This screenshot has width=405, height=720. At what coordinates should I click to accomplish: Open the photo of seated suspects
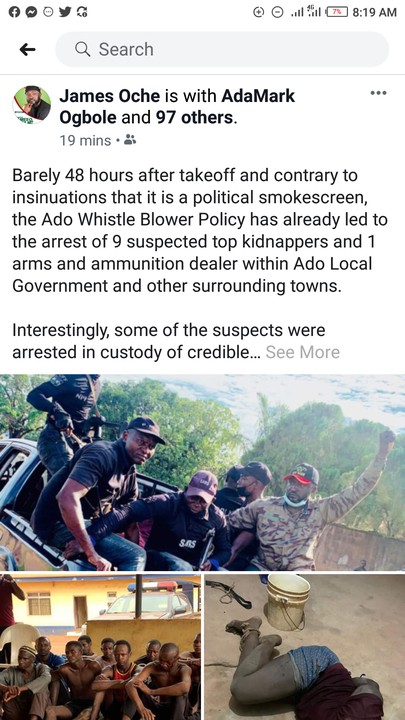tap(100, 647)
